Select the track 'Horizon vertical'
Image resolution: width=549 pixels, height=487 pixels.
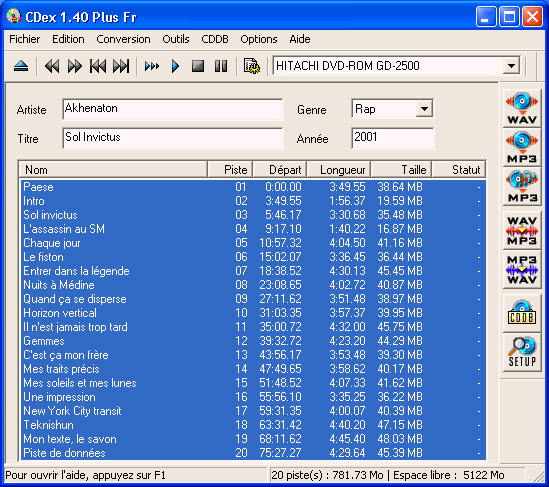(253, 313)
